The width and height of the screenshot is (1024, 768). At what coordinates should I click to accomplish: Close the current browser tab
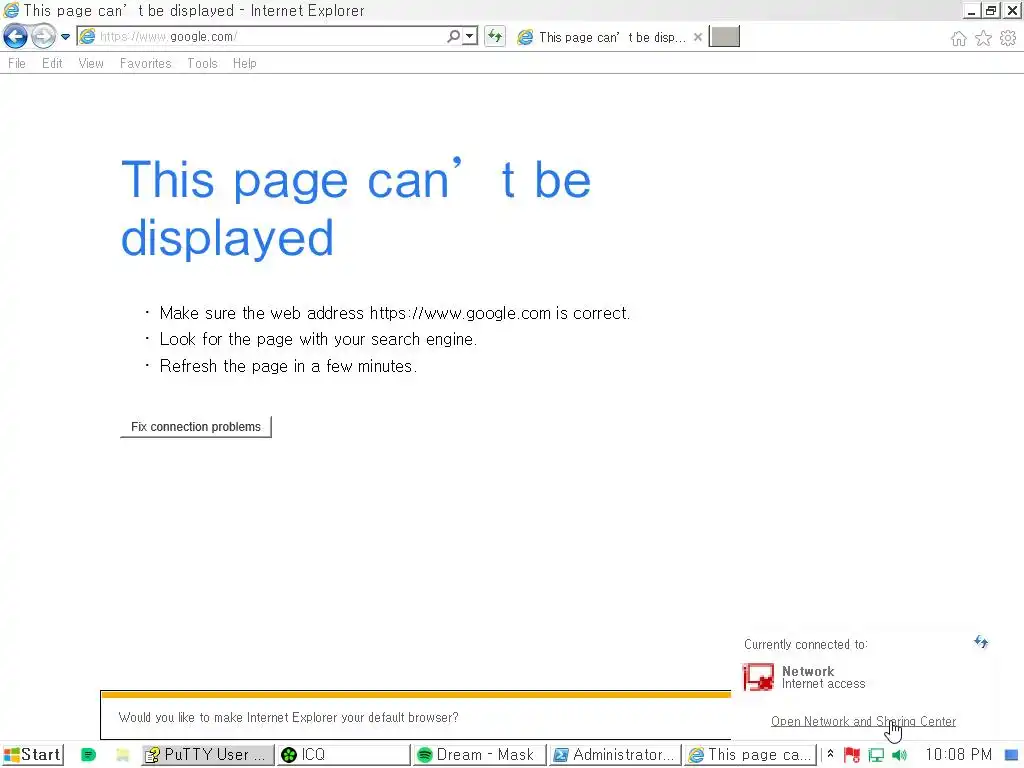tap(697, 37)
